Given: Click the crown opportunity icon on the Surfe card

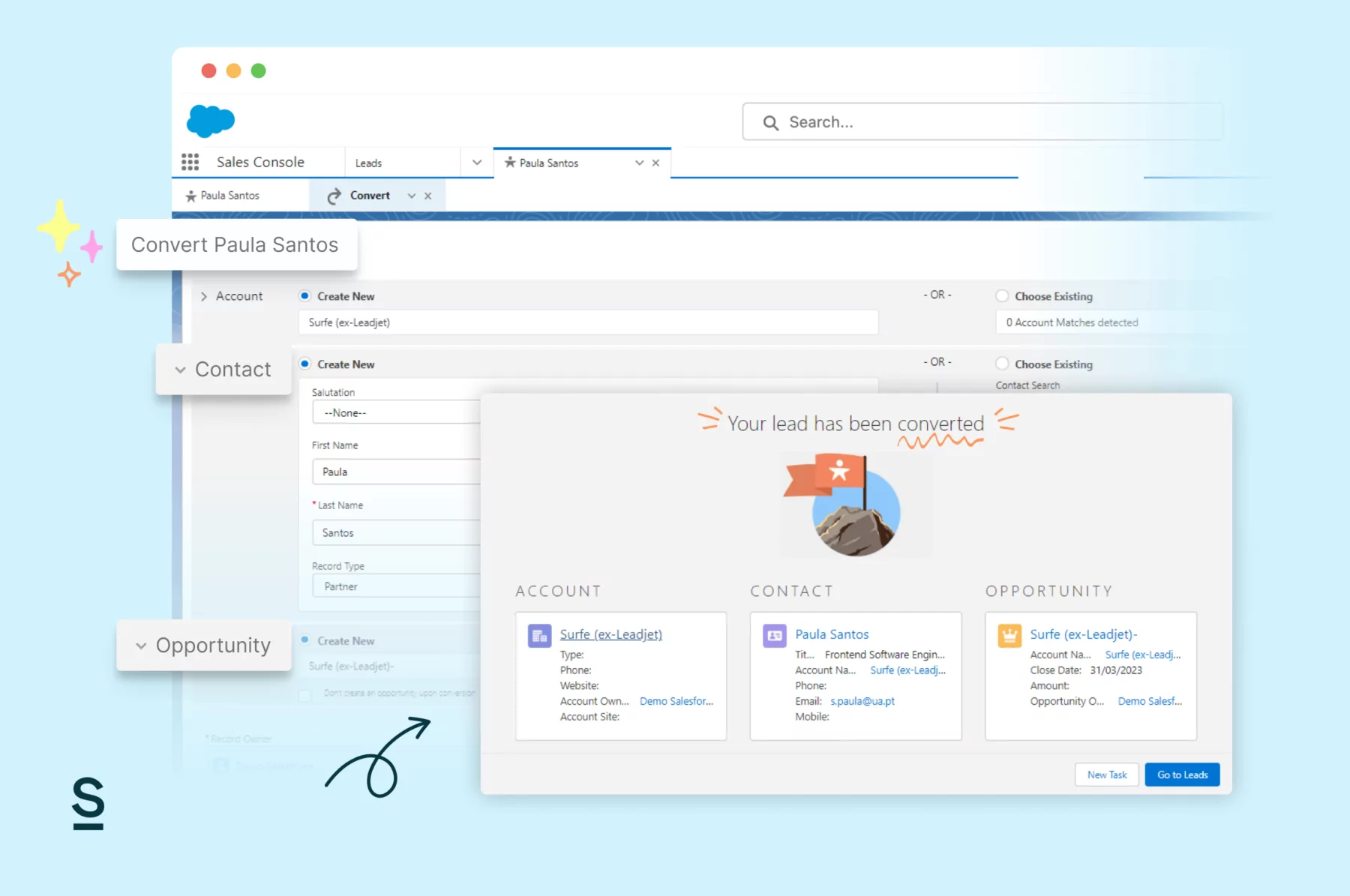Looking at the screenshot, I should pyautogui.click(x=1009, y=635).
